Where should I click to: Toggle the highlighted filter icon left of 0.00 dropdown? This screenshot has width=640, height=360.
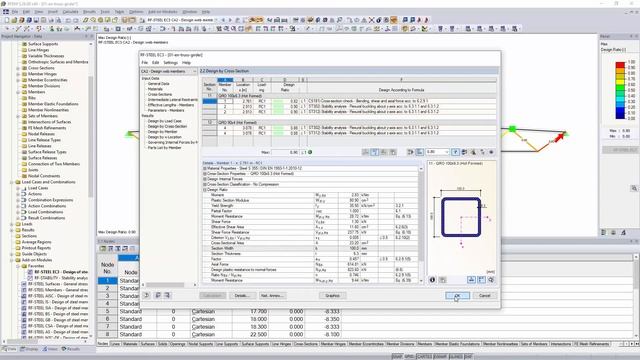pos(419,152)
